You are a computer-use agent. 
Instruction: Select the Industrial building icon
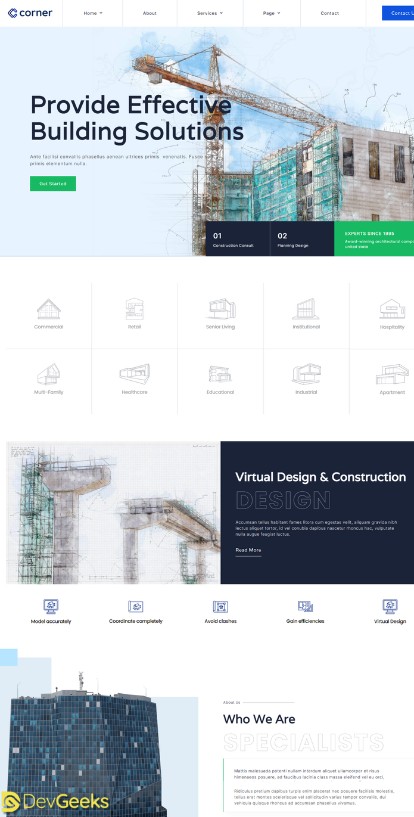tap(306, 374)
